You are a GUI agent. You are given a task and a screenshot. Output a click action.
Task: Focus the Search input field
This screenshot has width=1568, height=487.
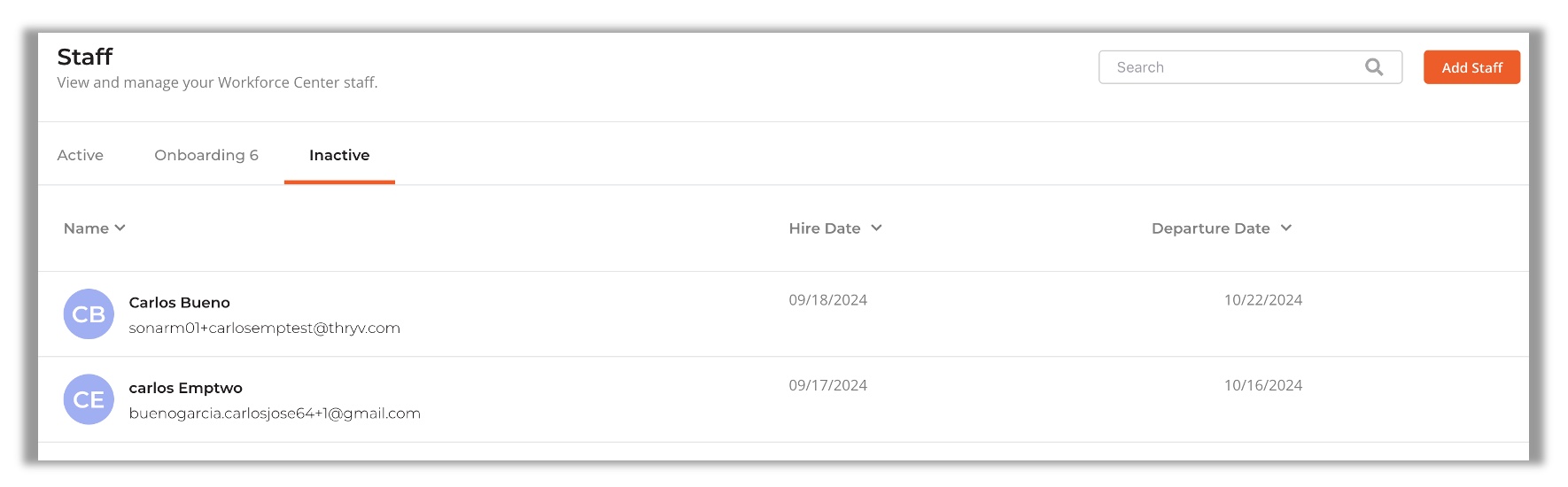pyautogui.click(x=1250, y=67)
